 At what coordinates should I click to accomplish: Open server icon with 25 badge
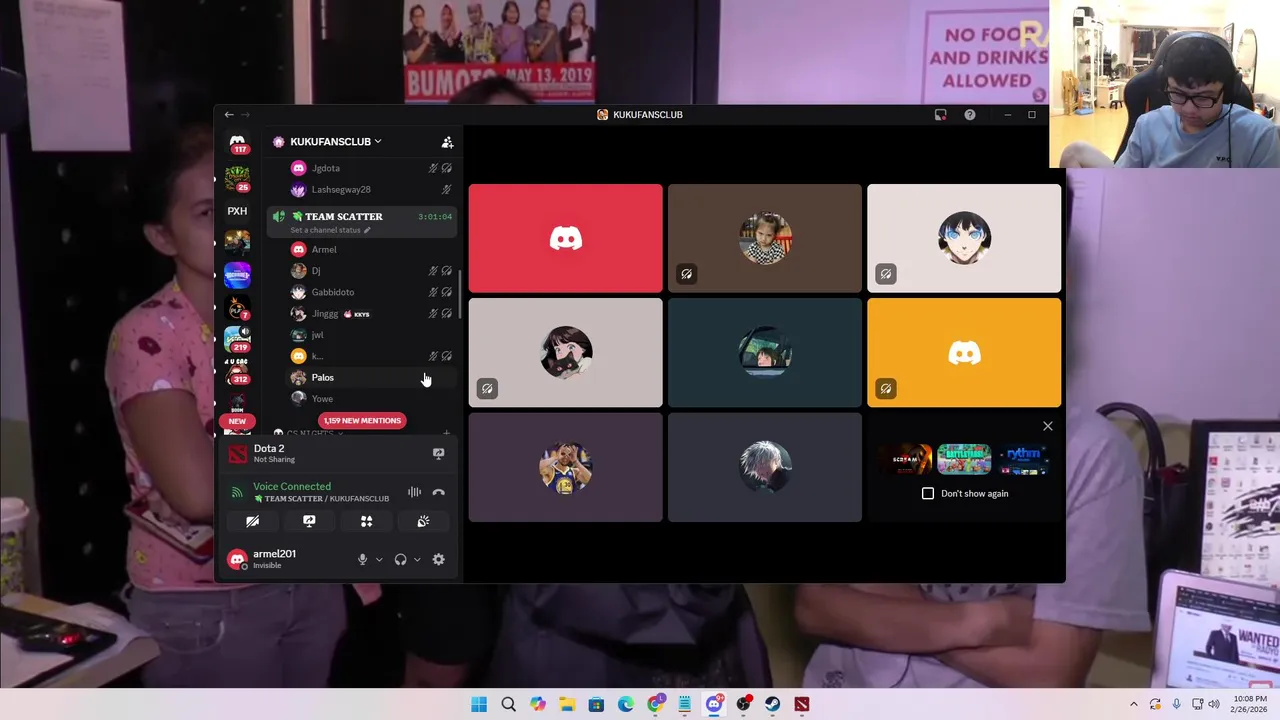[x=237, y=178]
